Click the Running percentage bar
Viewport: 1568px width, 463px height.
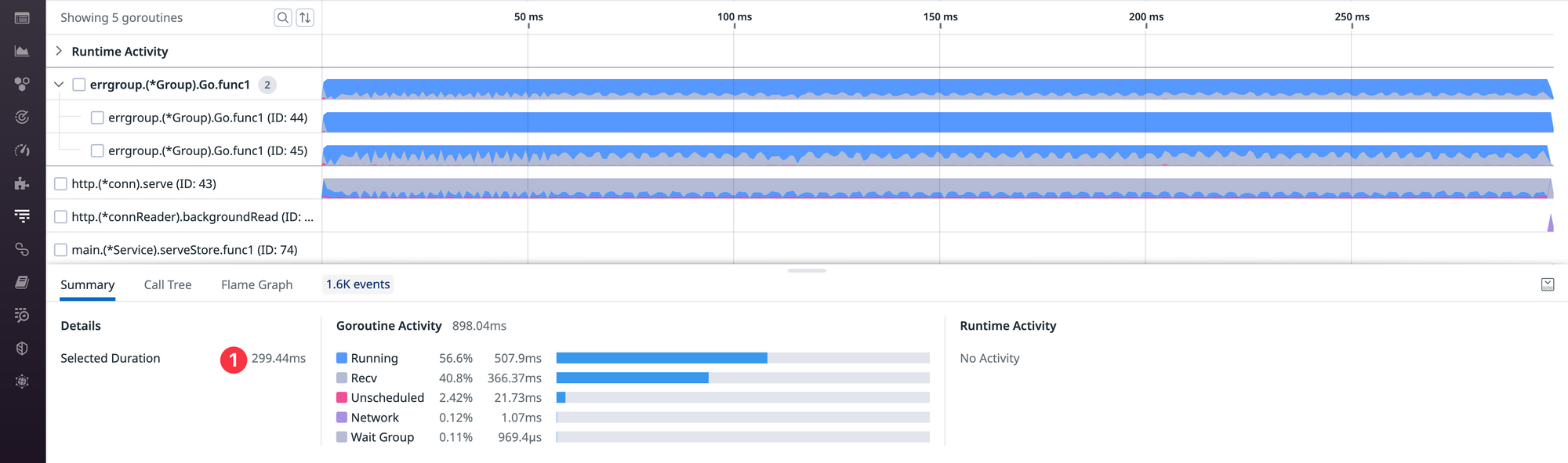(x=742, y=358)
